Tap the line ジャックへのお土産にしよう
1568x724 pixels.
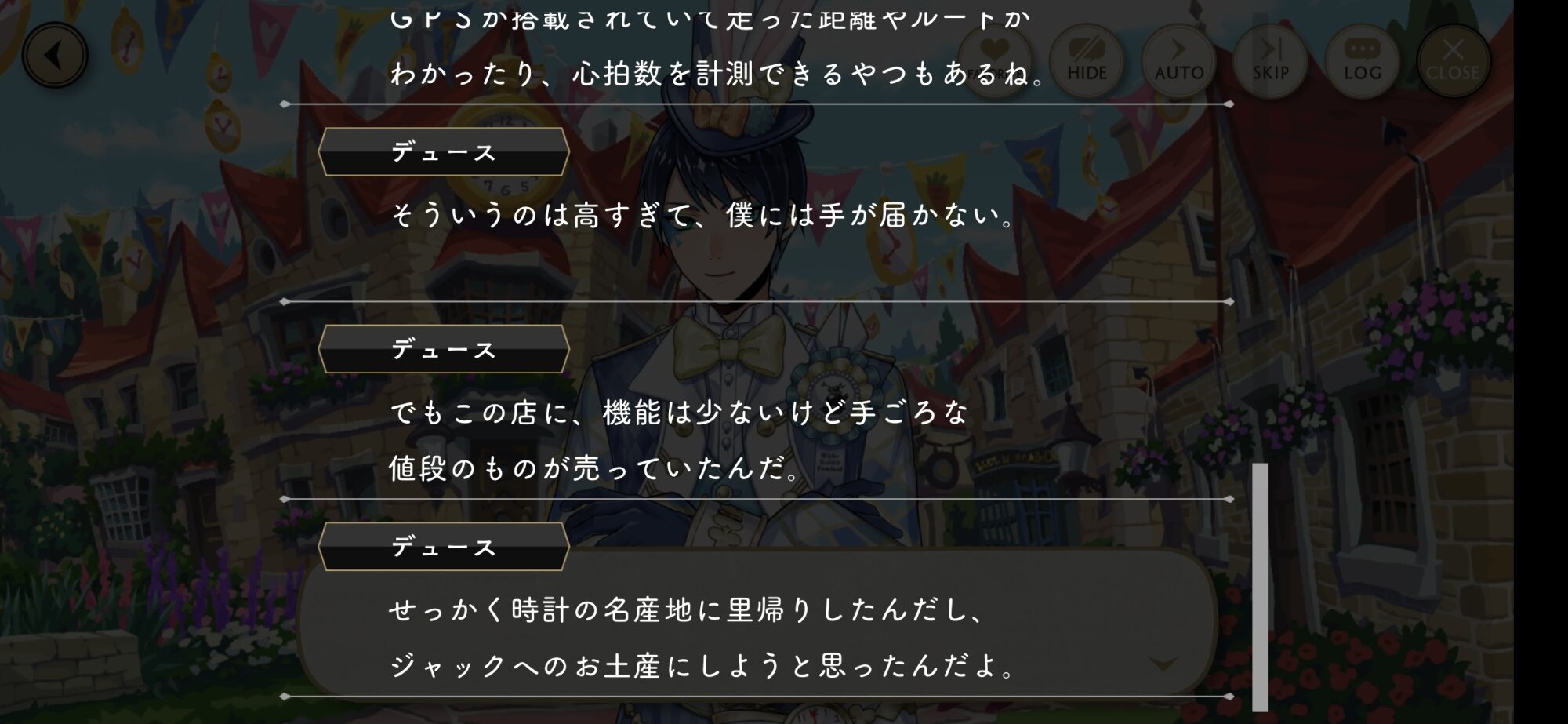click(703, 667)
